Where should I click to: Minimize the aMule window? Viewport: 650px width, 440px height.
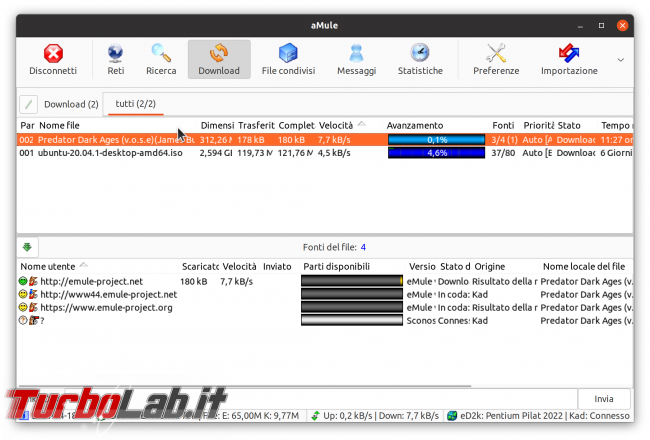(580, 26)
